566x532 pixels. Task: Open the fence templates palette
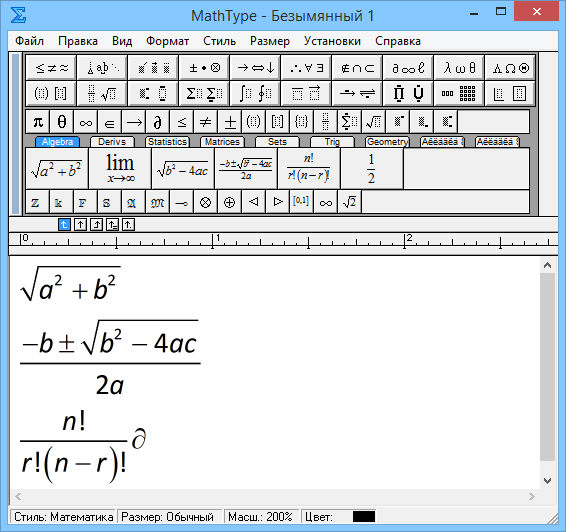[51, 93]
